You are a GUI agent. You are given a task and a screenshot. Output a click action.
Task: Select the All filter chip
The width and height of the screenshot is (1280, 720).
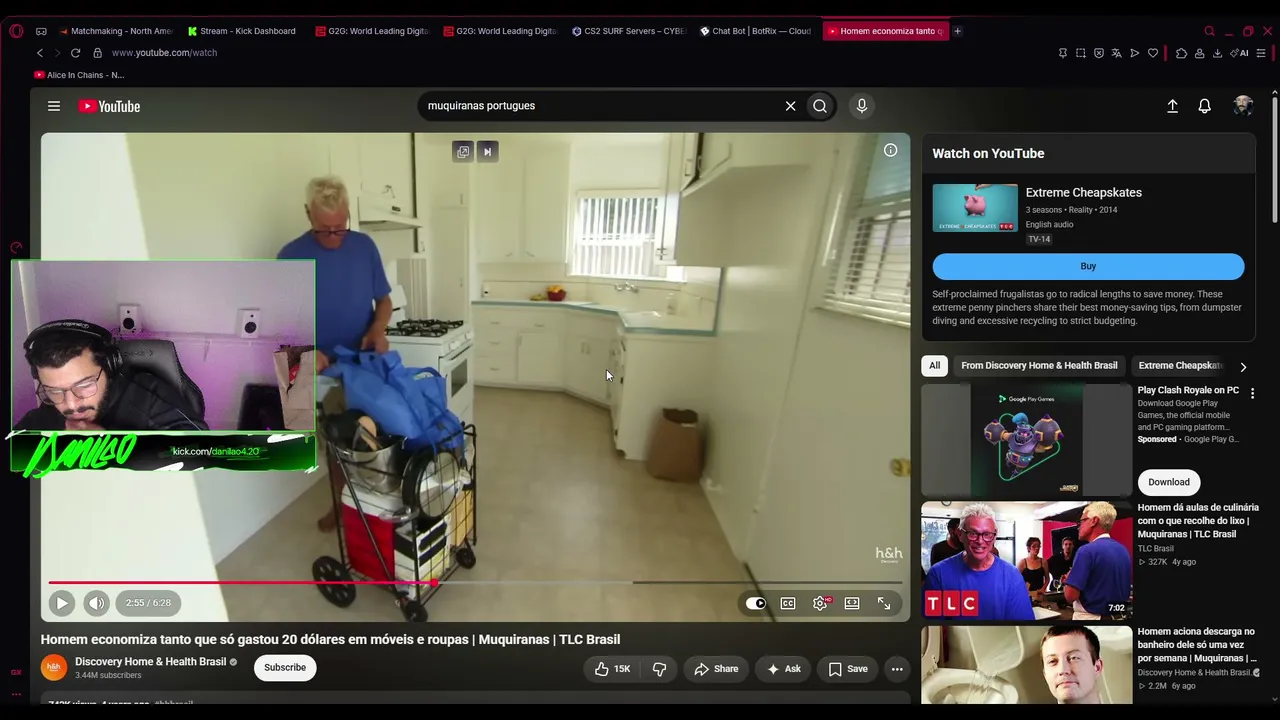pos(934,366)
